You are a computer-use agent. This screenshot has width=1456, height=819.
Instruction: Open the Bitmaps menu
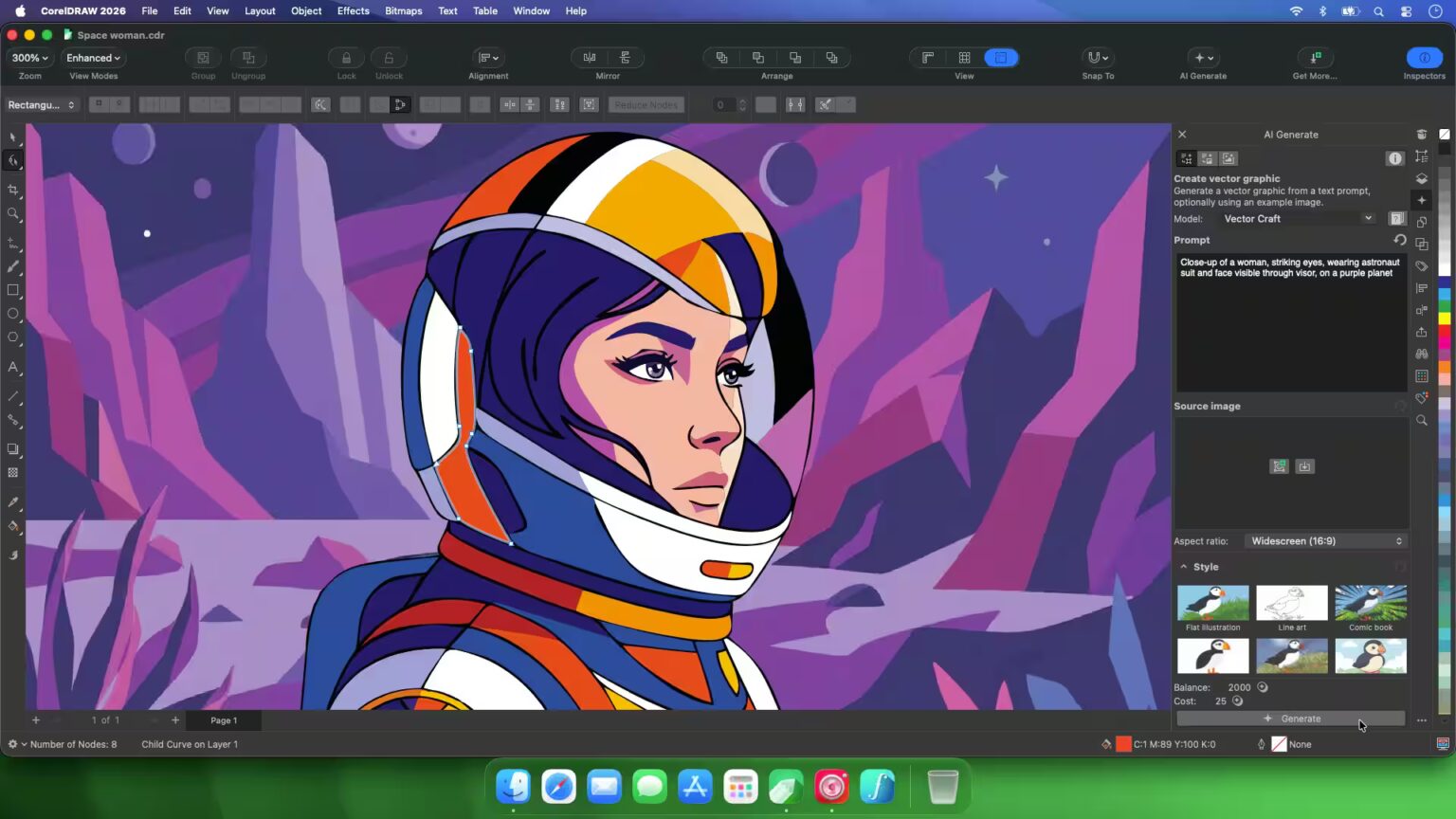(404, 11)
